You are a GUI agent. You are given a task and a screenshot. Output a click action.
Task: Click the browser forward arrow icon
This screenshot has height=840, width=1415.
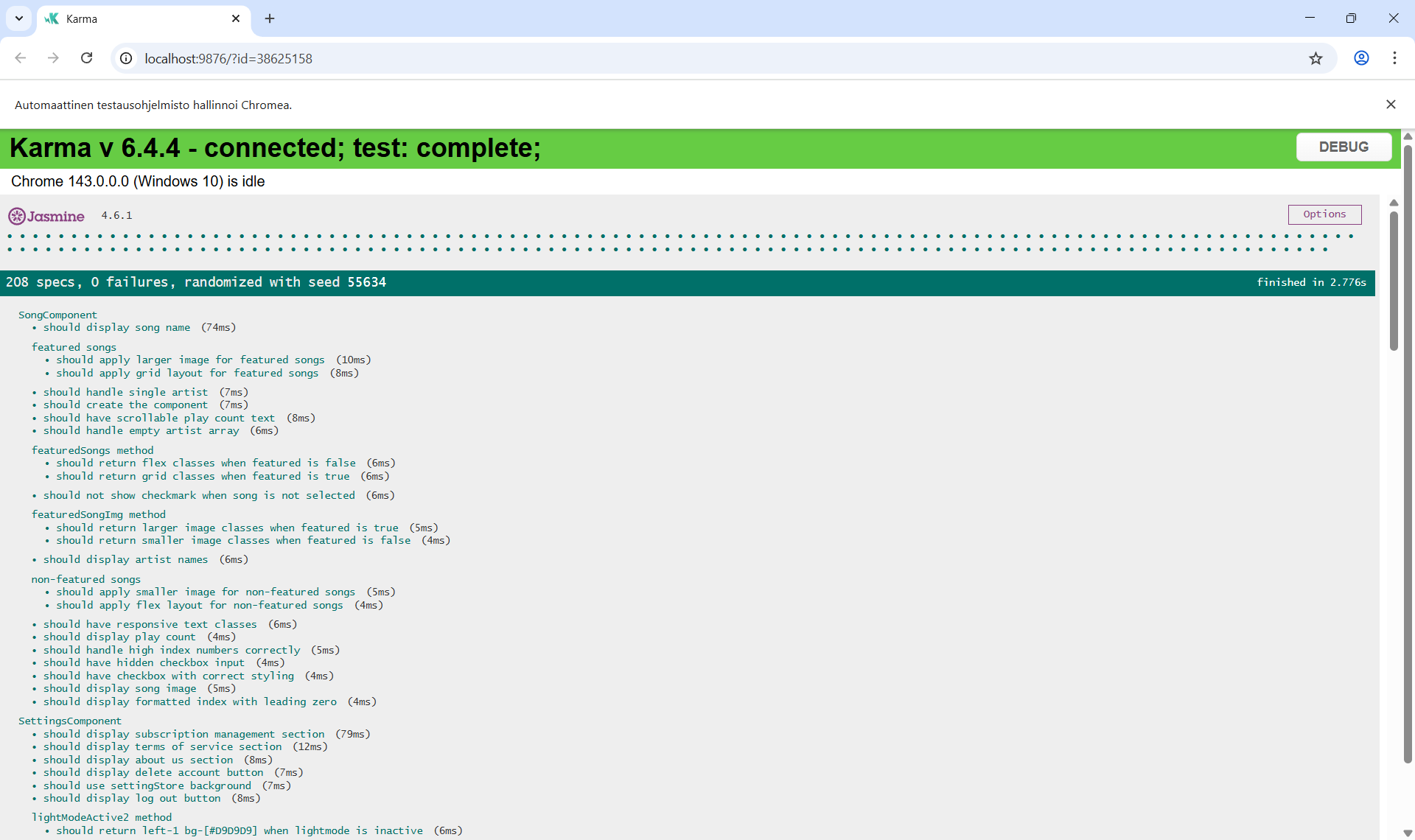pos(53,58)
